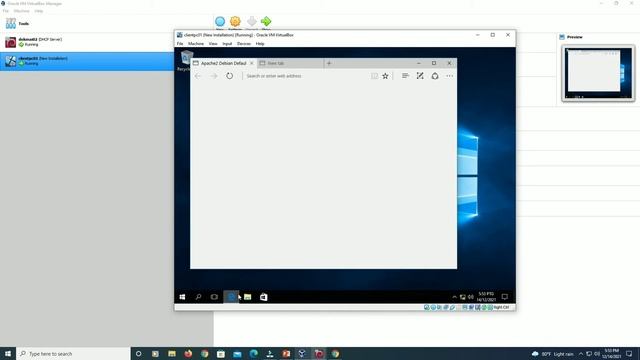Open host weather Light rain widget
The width and height of the screenshot is (640, 360).
pos(553,353)
